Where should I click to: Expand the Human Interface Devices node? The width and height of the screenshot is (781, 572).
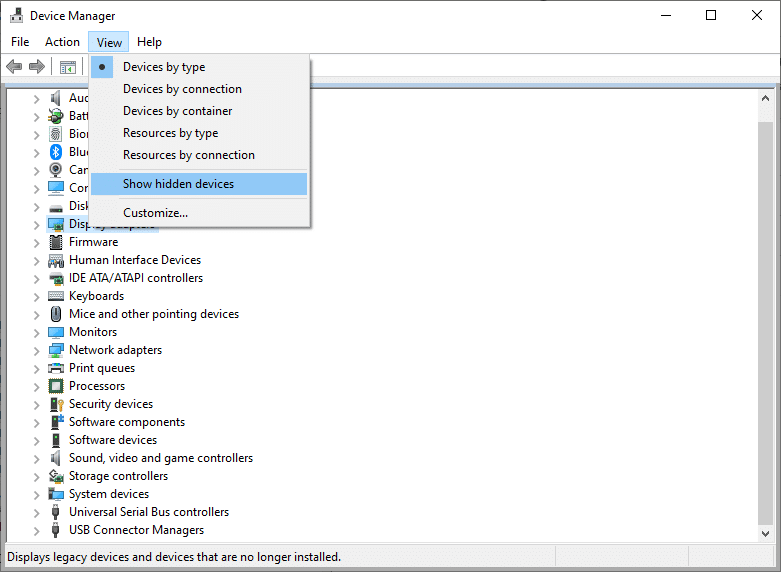pyautogui.click(x=37, y=260)
